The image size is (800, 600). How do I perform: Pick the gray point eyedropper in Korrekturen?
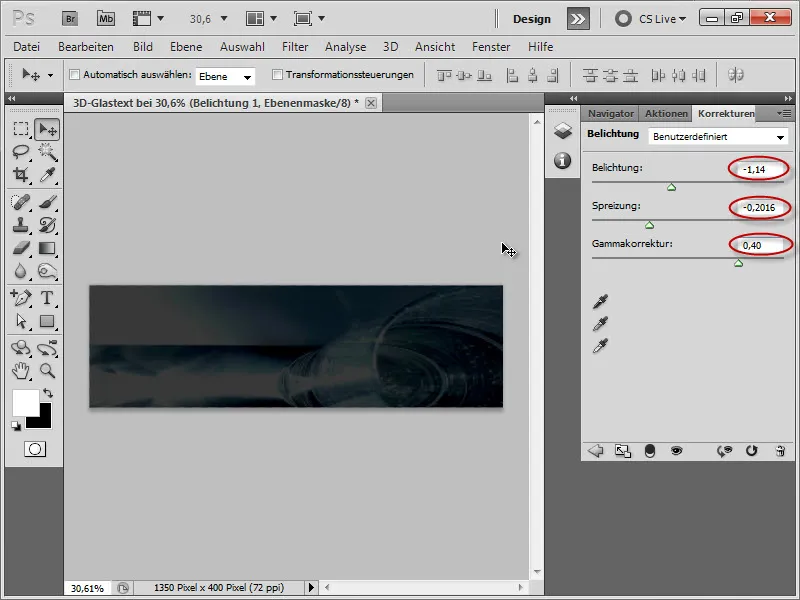click(601, 324)
